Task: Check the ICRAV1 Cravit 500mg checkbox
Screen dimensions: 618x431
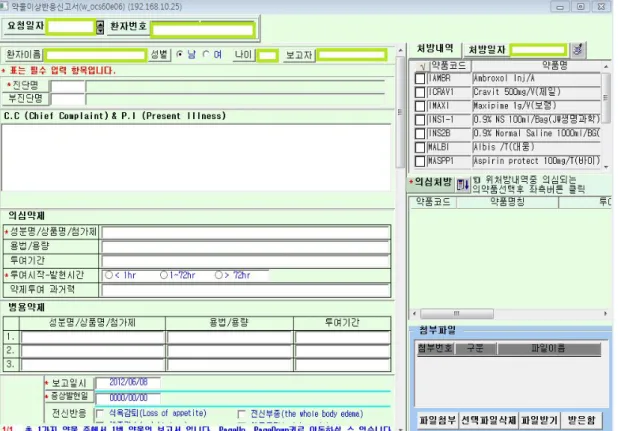Action: pos(420,92)
